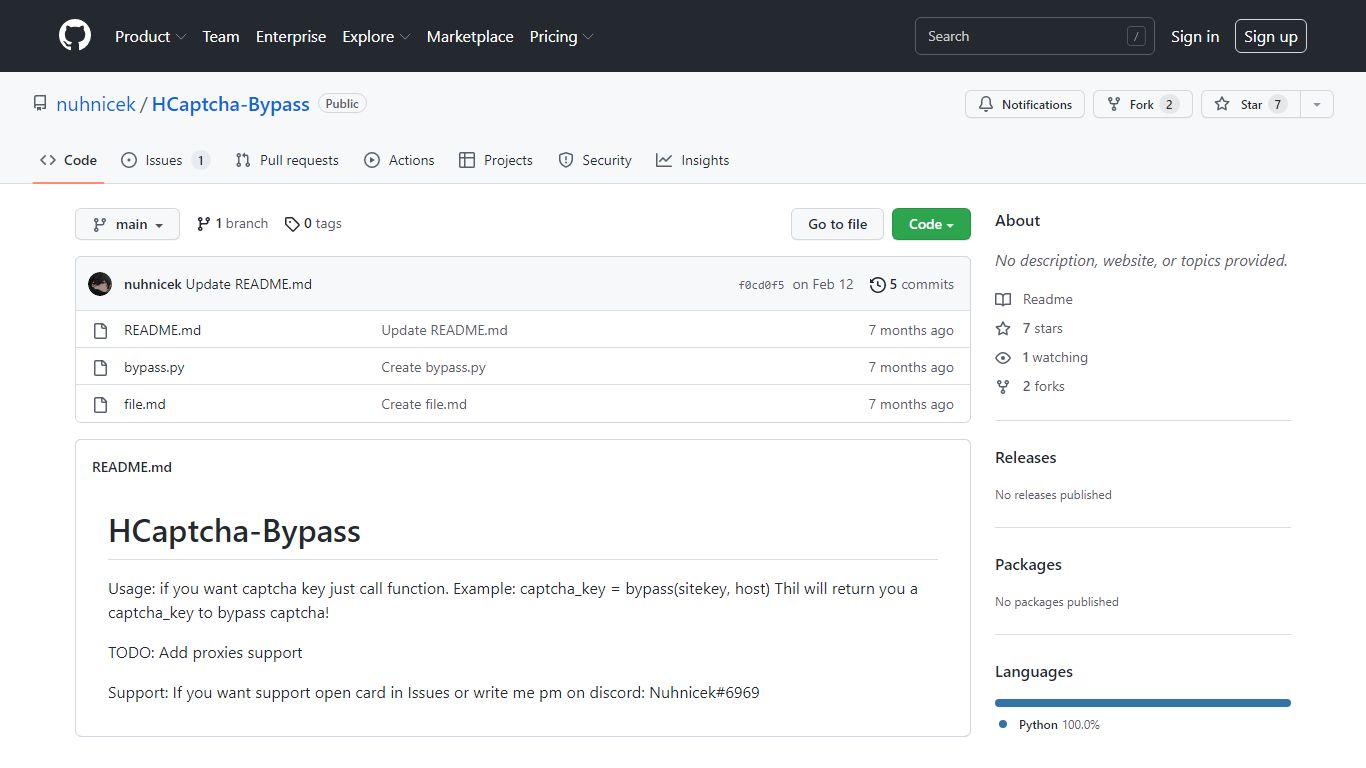
Task: Open the Releases heading link
Action: pyautogui.click(x=1025, y=457)
